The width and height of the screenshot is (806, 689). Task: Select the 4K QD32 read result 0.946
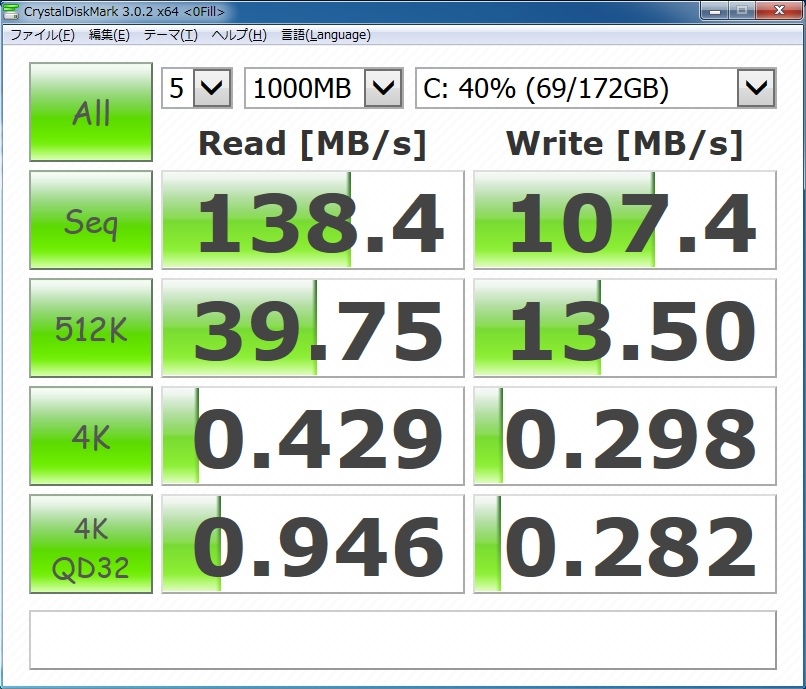313,543
